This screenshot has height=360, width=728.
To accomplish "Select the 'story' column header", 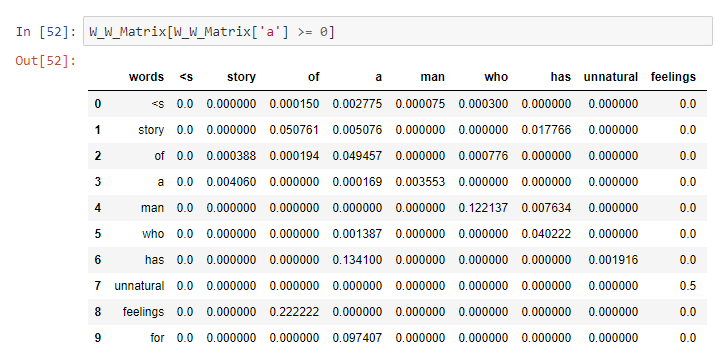I will 241,77.
